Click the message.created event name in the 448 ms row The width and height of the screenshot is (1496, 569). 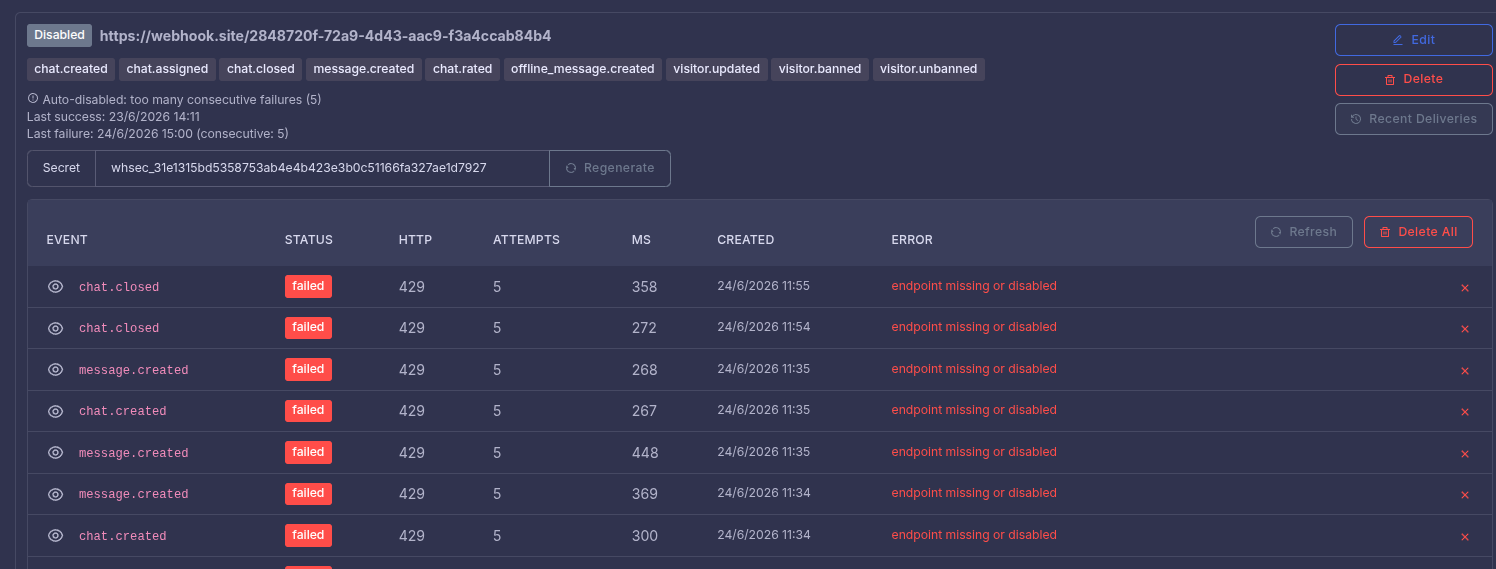(134, 453)
